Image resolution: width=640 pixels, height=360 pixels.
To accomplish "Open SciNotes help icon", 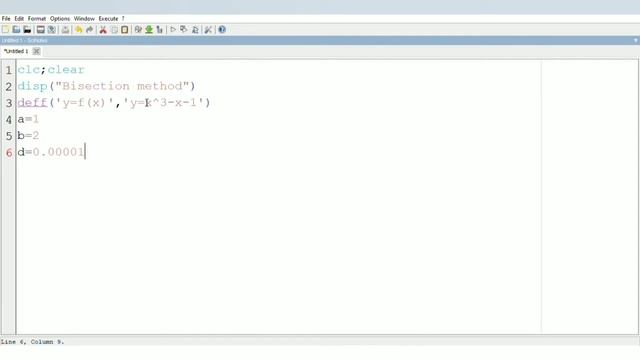I will [x=222, y=30].
